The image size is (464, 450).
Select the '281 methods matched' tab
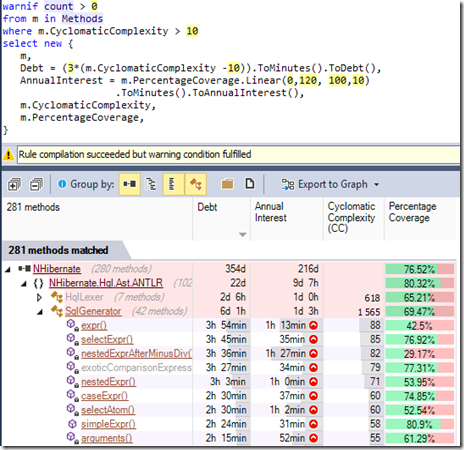[63, 250]
